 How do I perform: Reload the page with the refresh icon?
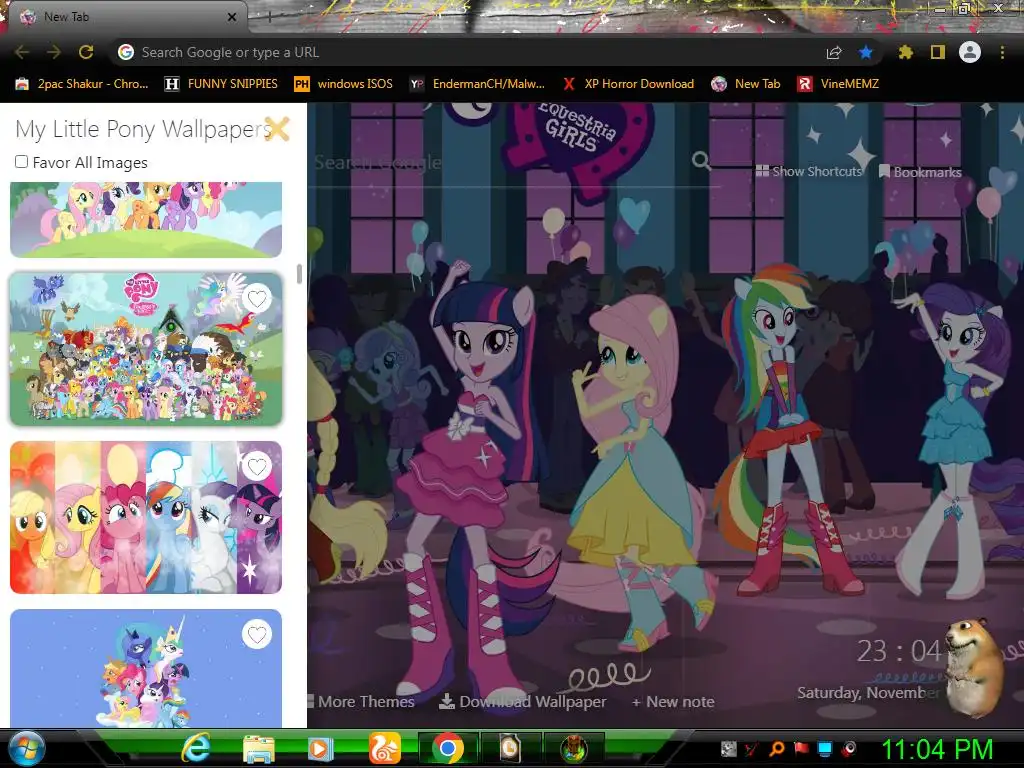(x=86, y=52)
